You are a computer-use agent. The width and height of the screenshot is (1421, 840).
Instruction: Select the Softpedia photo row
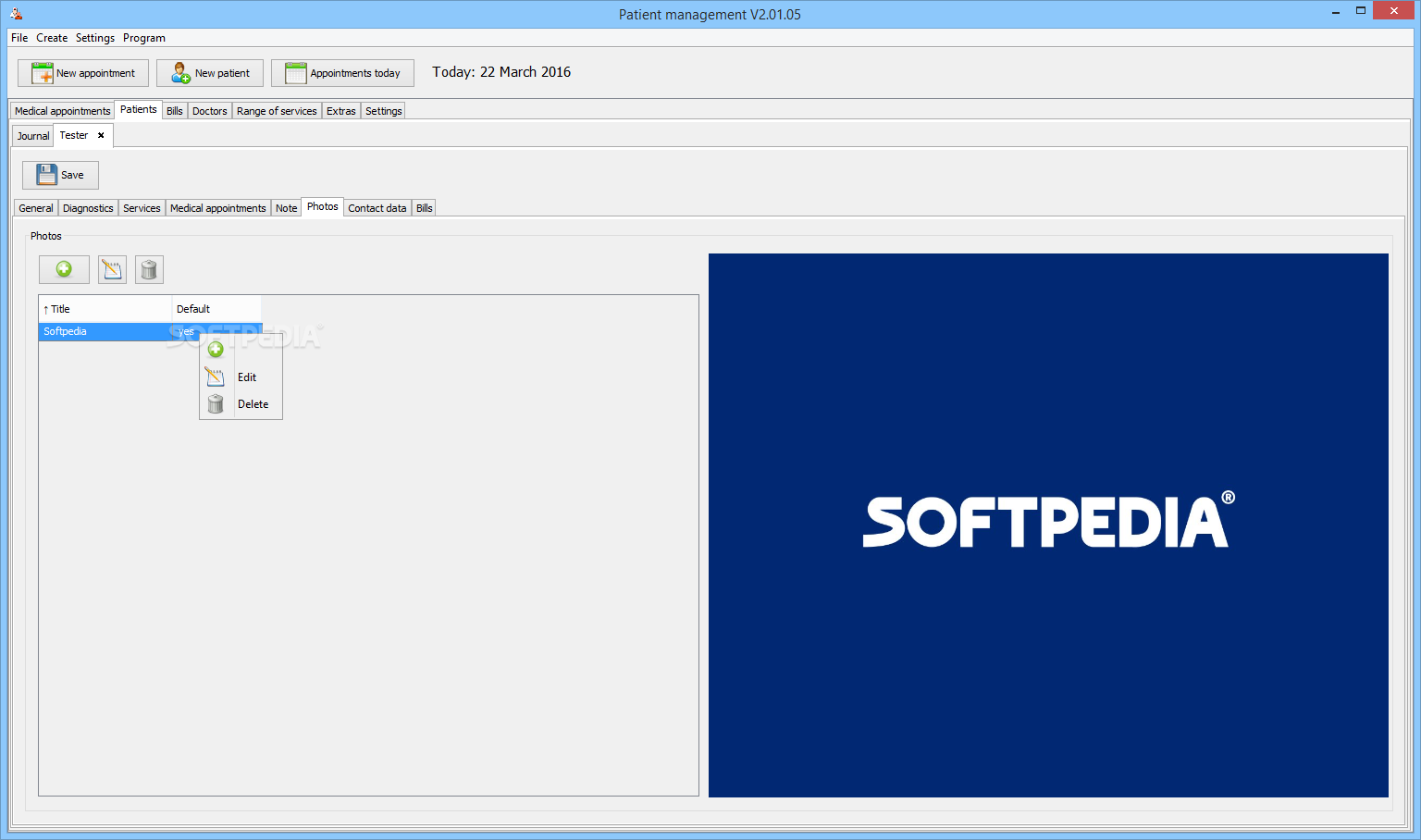150,331
